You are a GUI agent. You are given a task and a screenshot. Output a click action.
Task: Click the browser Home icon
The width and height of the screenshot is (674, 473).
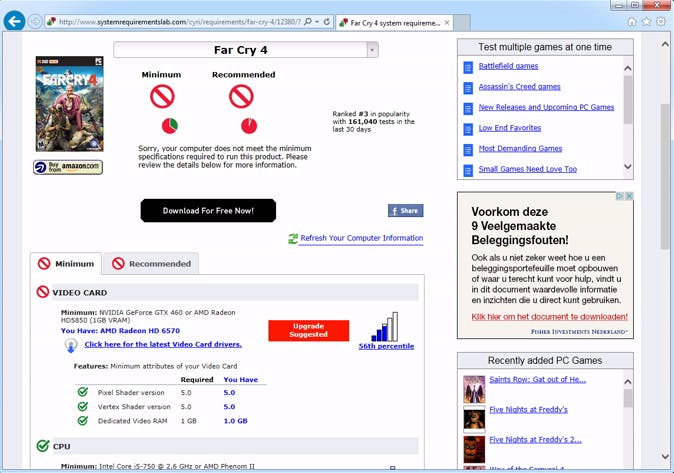pyautogui.click(x=632, y=22)
